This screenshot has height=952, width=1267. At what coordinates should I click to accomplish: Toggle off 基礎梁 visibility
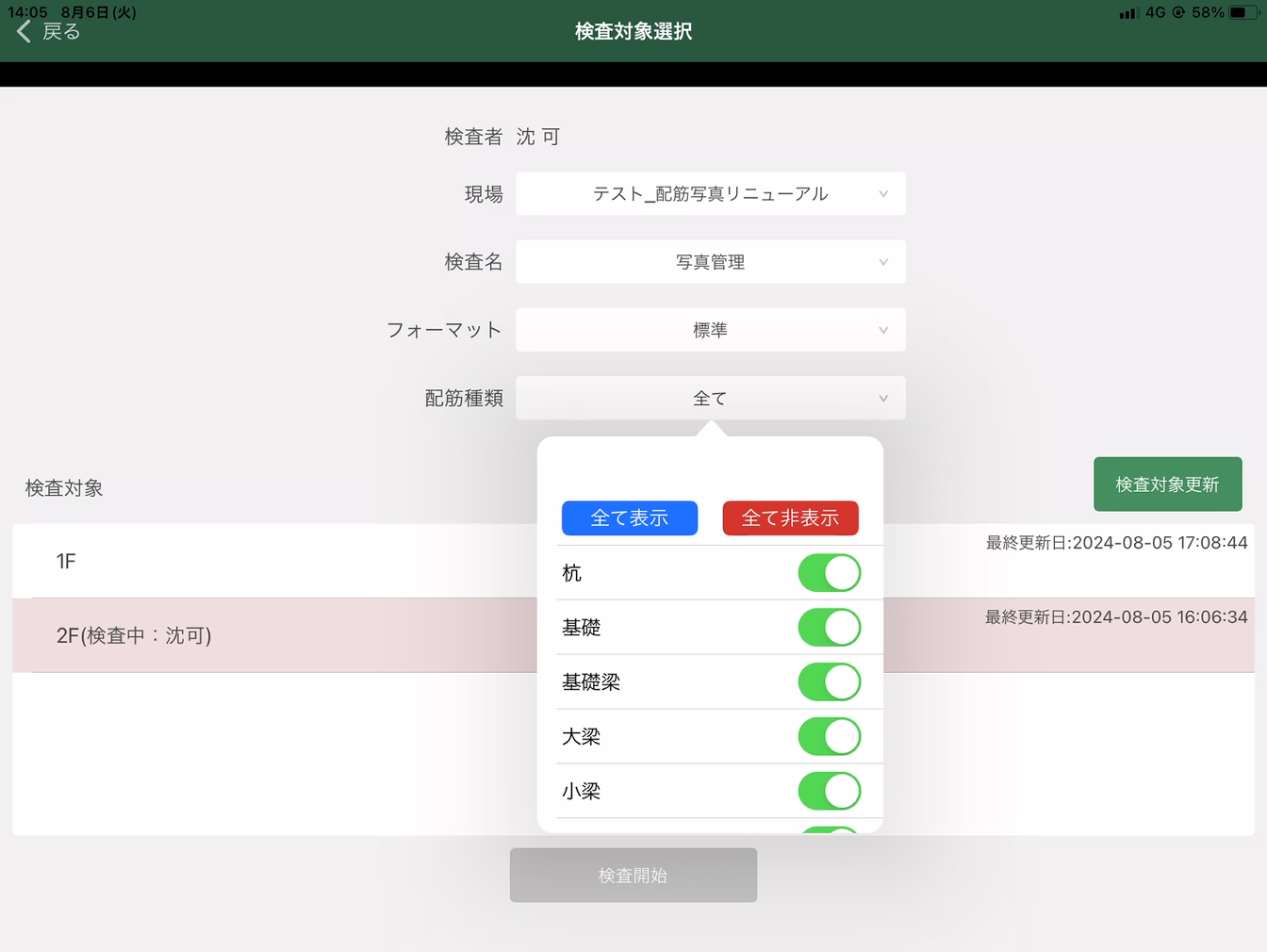(829, 681)
